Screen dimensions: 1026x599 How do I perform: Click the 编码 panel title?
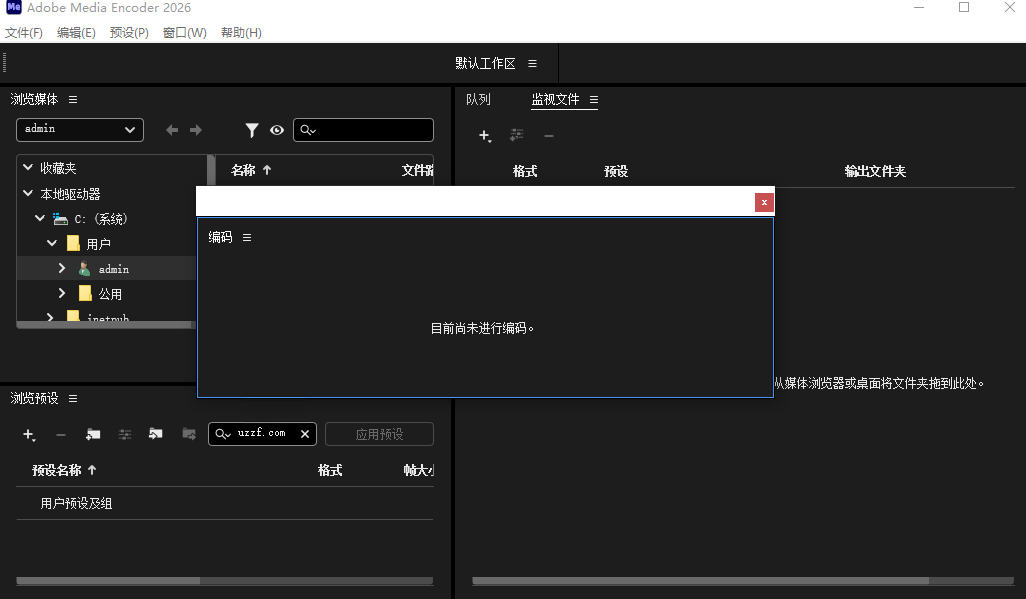pyautogui.click(x=221, y=237)
